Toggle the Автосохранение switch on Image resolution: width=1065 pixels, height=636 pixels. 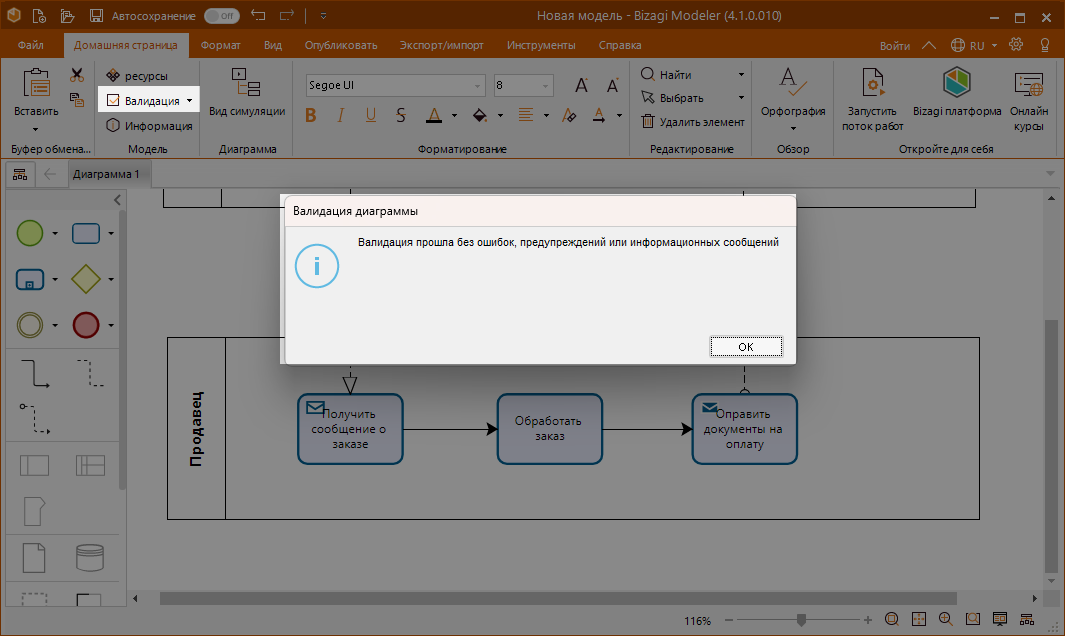coord(222,15)
